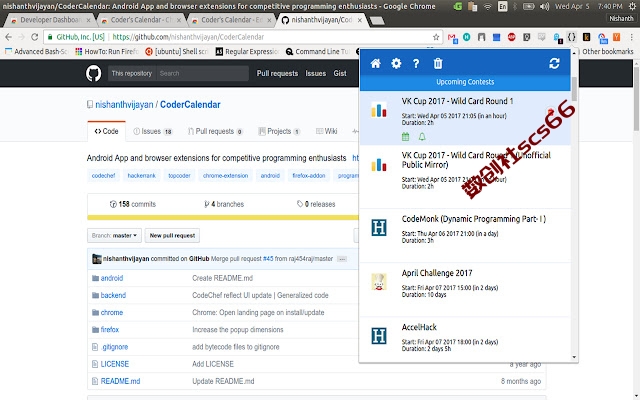Click the browser back arrow
The width and height of the screenshot is (640, 400).
point(9,37)
